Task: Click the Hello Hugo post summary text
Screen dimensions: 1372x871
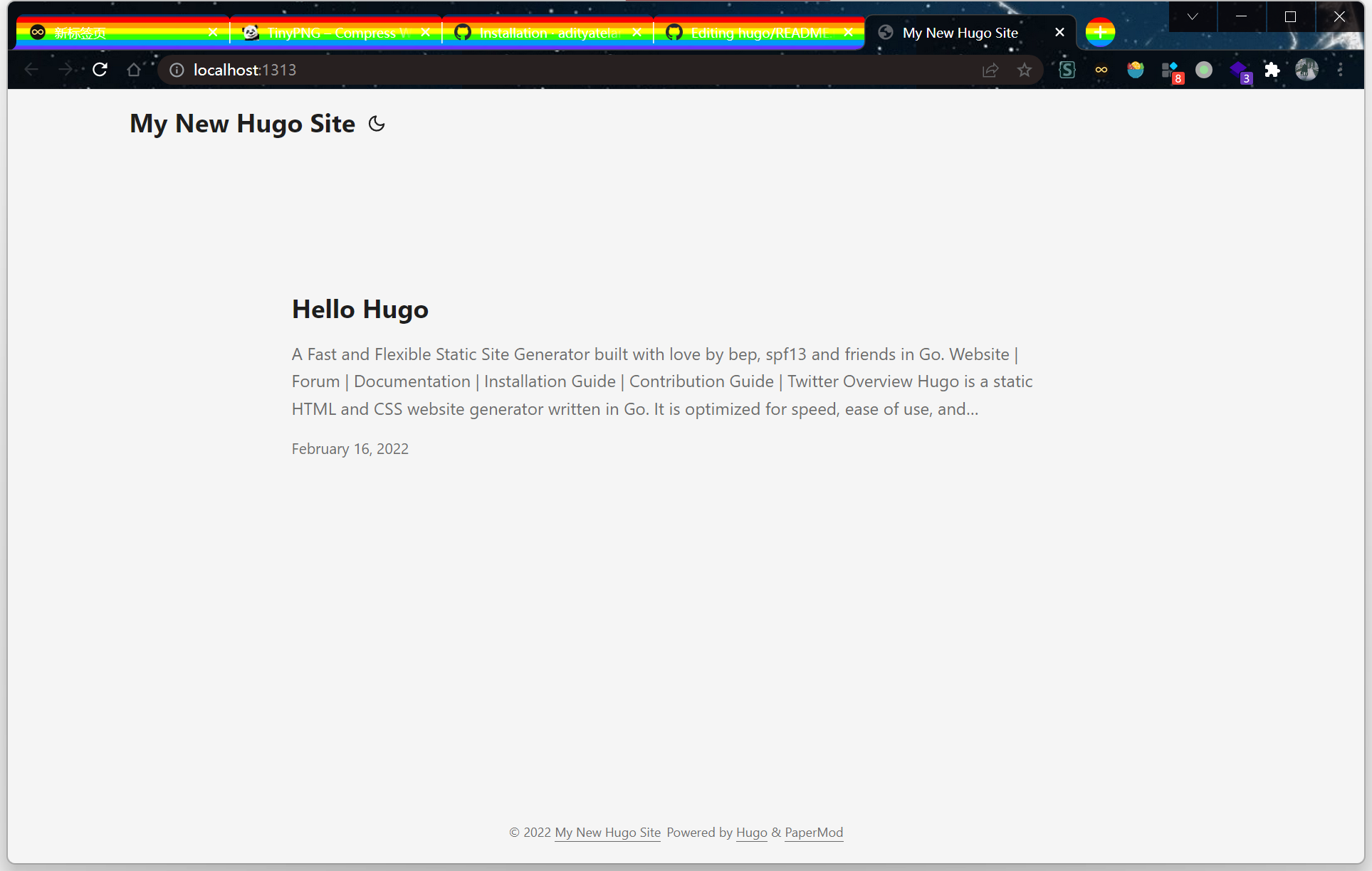Action: click(x=662, y=381)
